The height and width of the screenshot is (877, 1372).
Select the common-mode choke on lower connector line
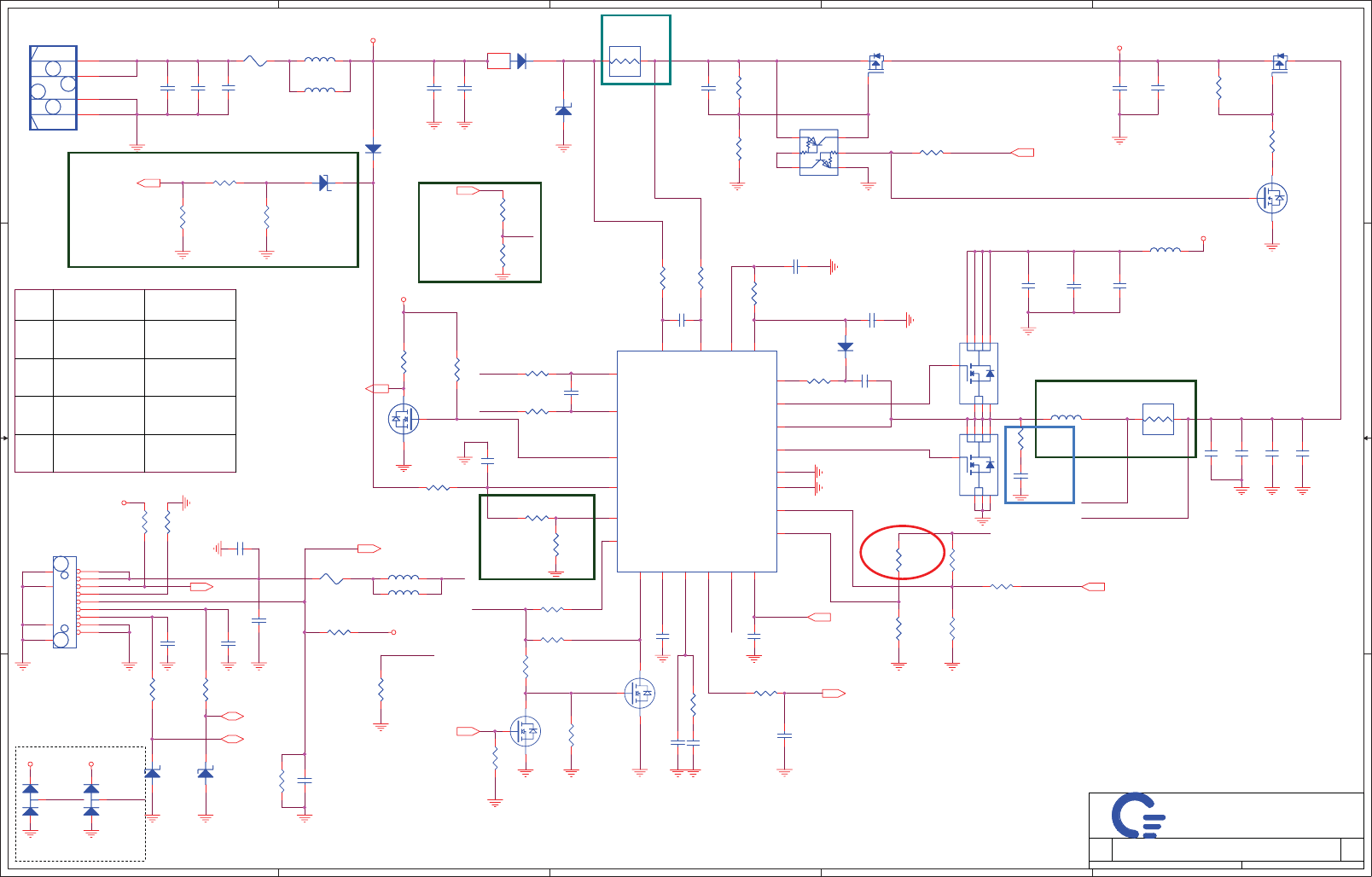coord(404,585)
